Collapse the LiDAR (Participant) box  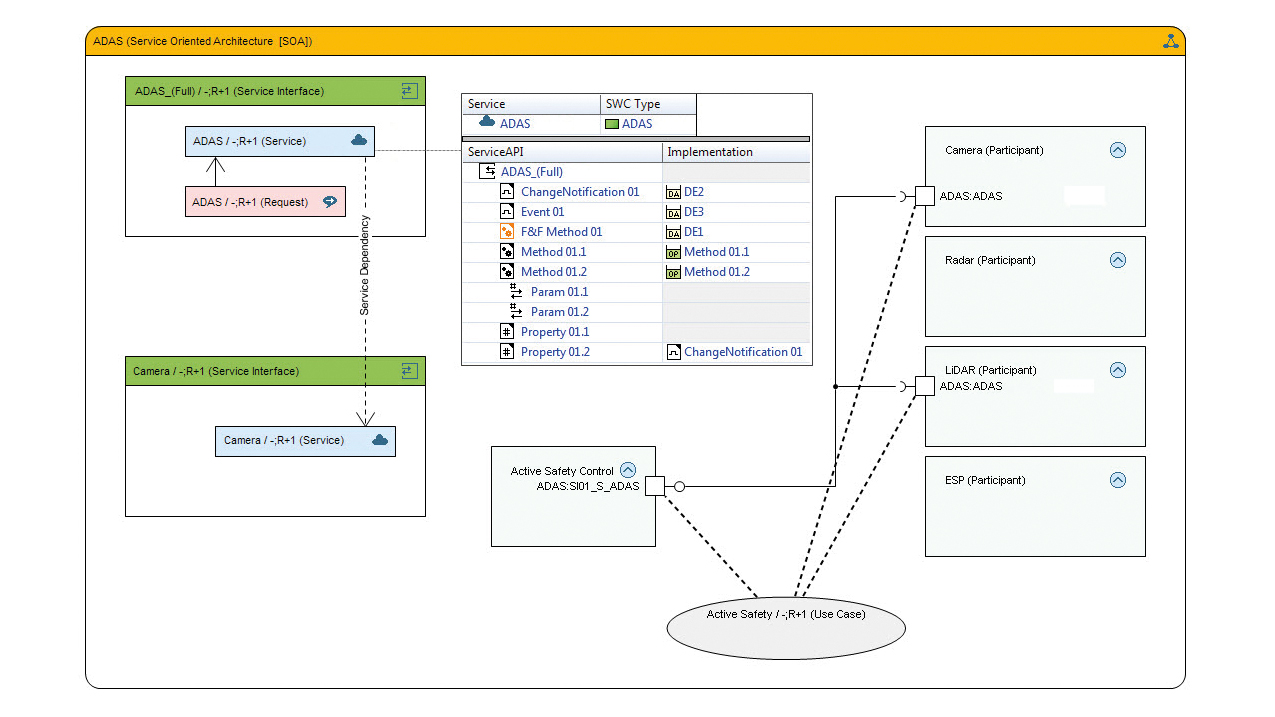tap(1118, 370)
